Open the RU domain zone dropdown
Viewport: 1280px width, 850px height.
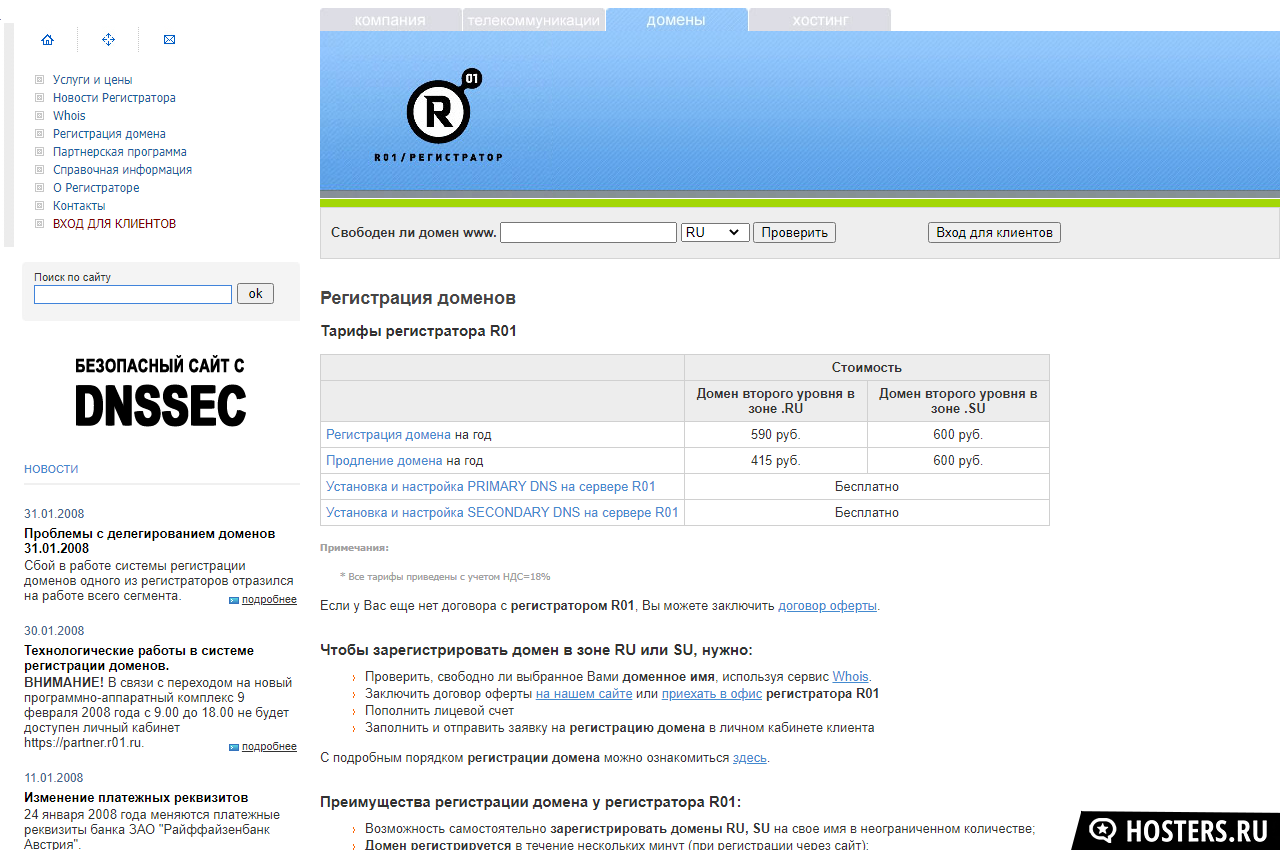(x=715, y=232)
